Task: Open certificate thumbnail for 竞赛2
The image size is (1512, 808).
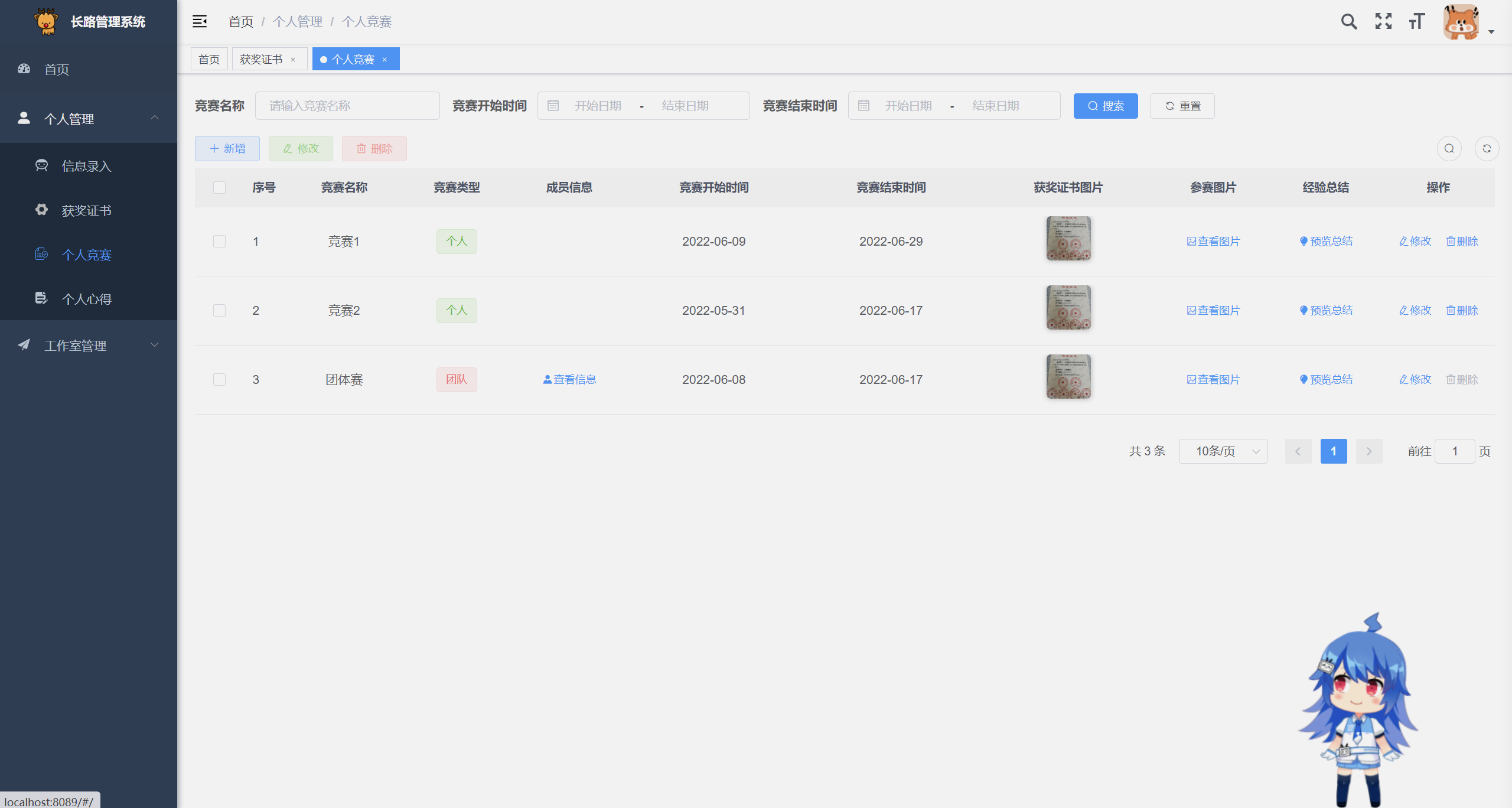Action: click(1068, 307)
